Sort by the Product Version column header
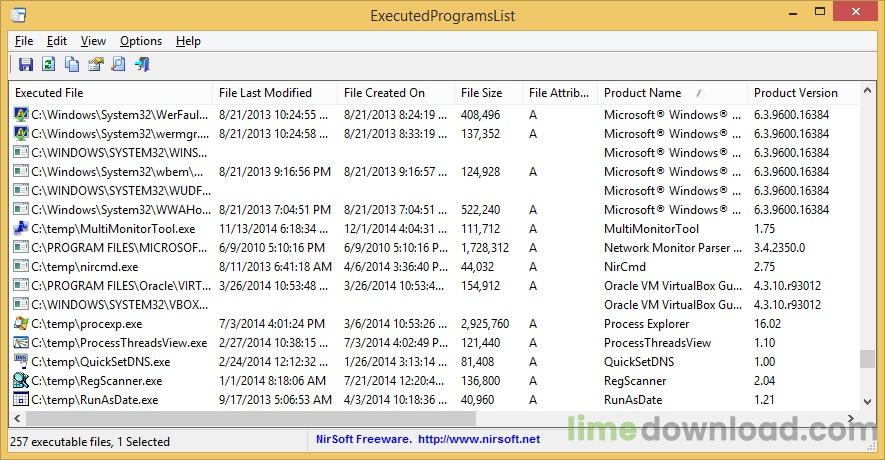885x460 pixels. pyautogui.click(x=803, y=93)
